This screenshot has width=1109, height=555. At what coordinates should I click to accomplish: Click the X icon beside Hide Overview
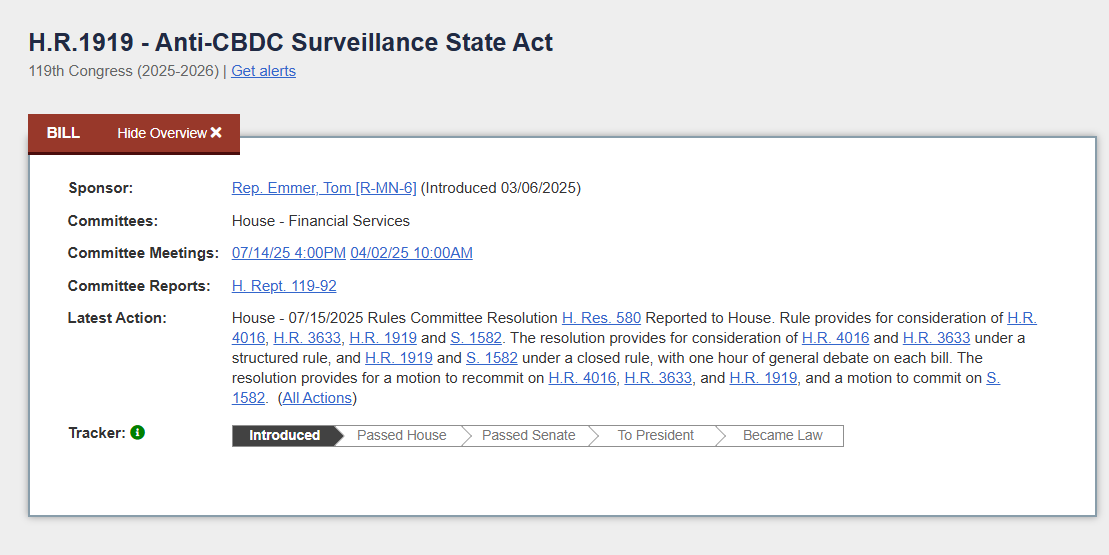tap(216, 133)
